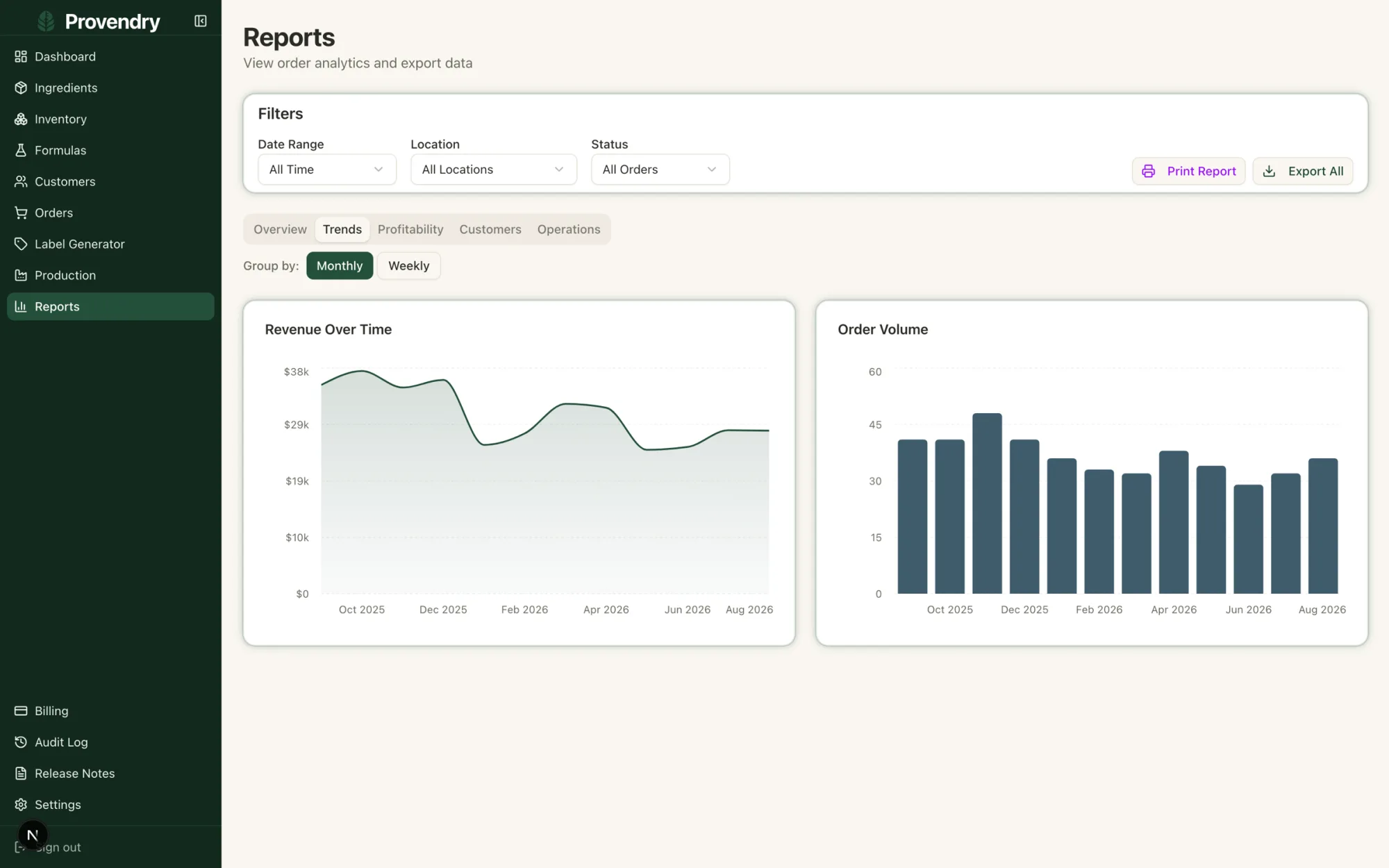Open the Dashboard page

pos(110,56)
